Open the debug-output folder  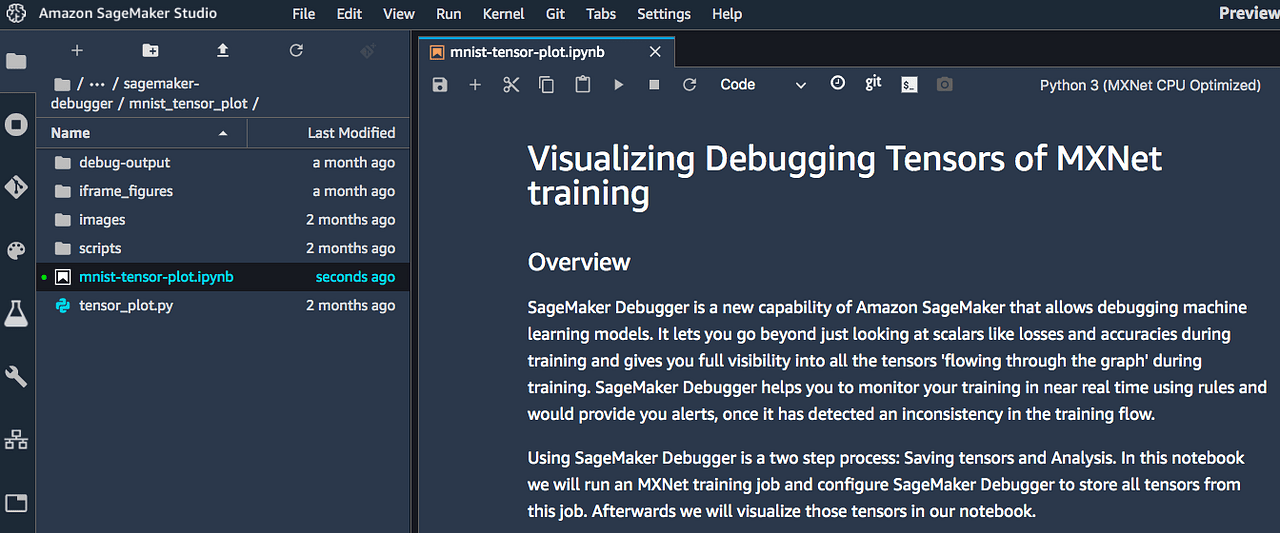coord(223,162)
